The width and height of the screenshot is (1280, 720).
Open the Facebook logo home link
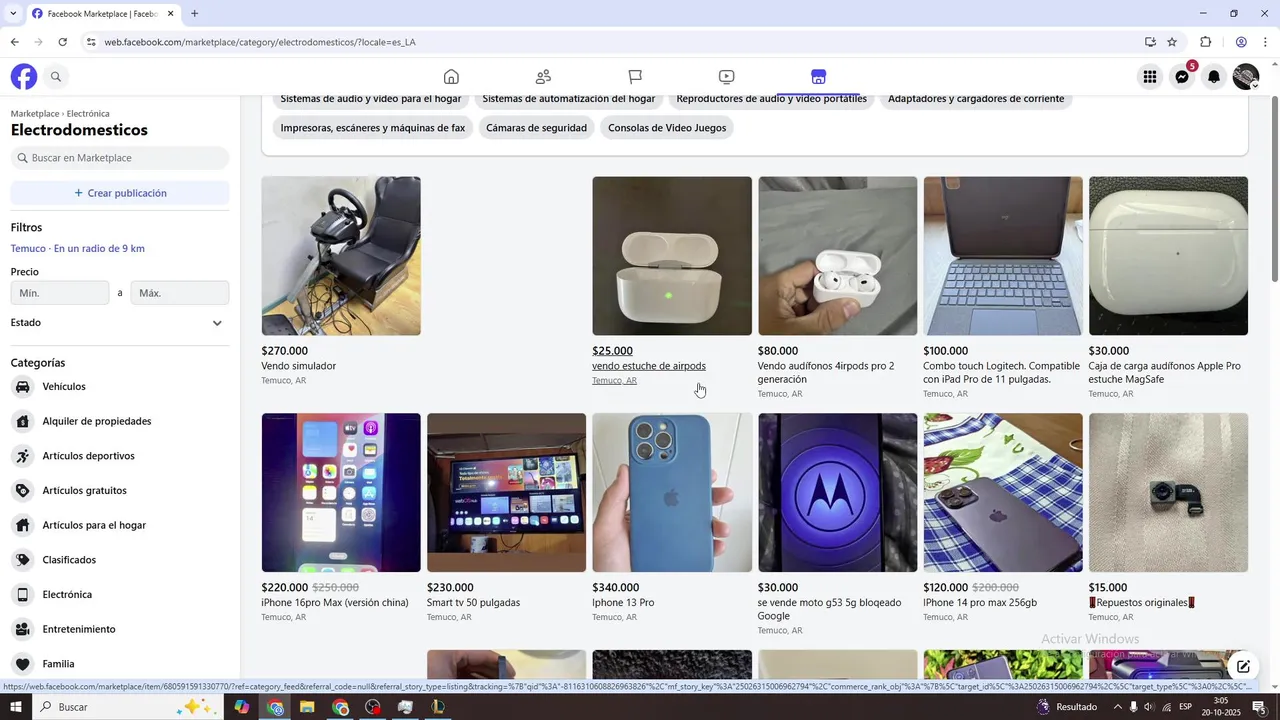24,77
